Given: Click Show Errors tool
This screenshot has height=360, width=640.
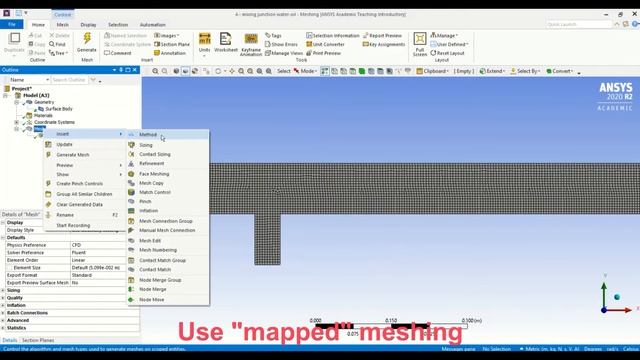Looking at the screenshot, I should (281, 44).
